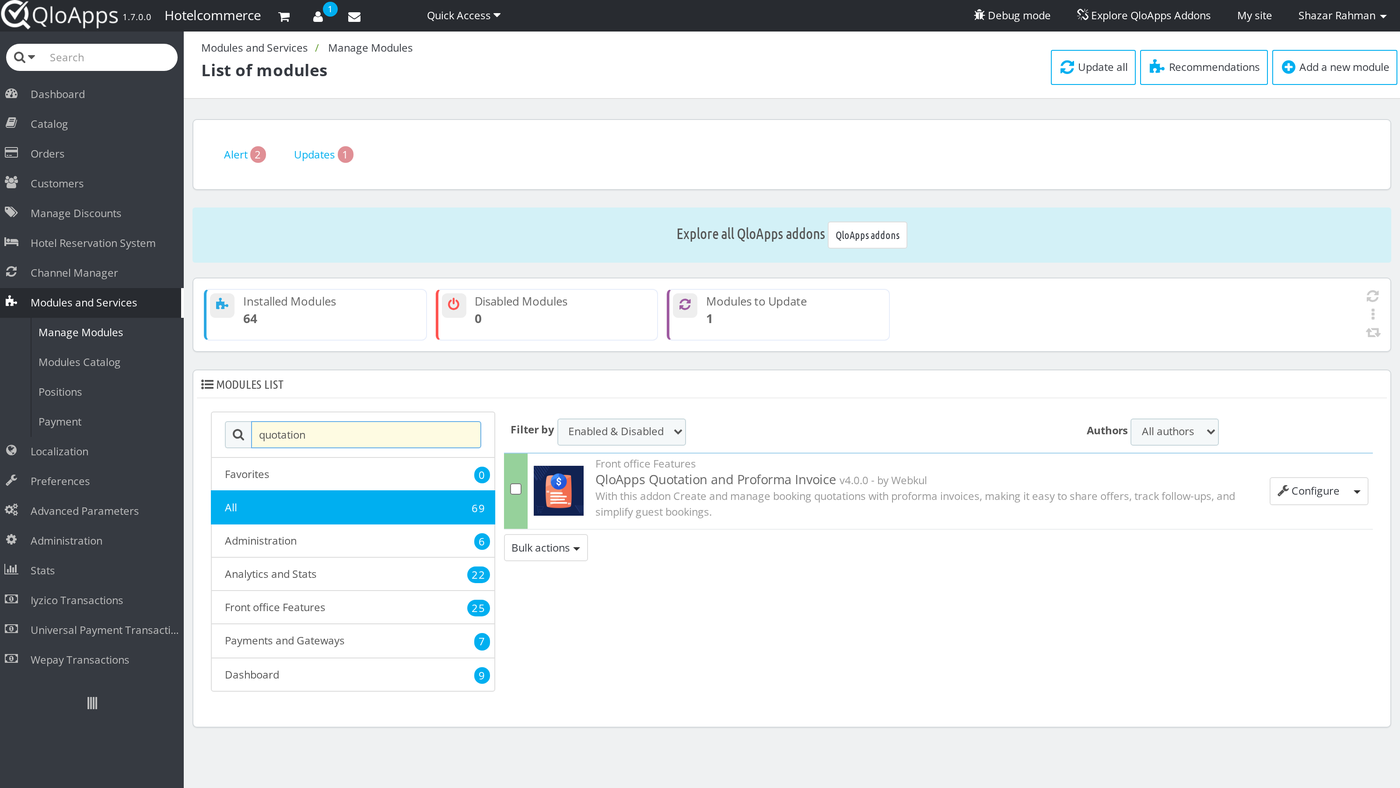Click Add a new module button
Image resolution: width=1400 pixels, height=788 pixels.
click(x=1334, y=67)
